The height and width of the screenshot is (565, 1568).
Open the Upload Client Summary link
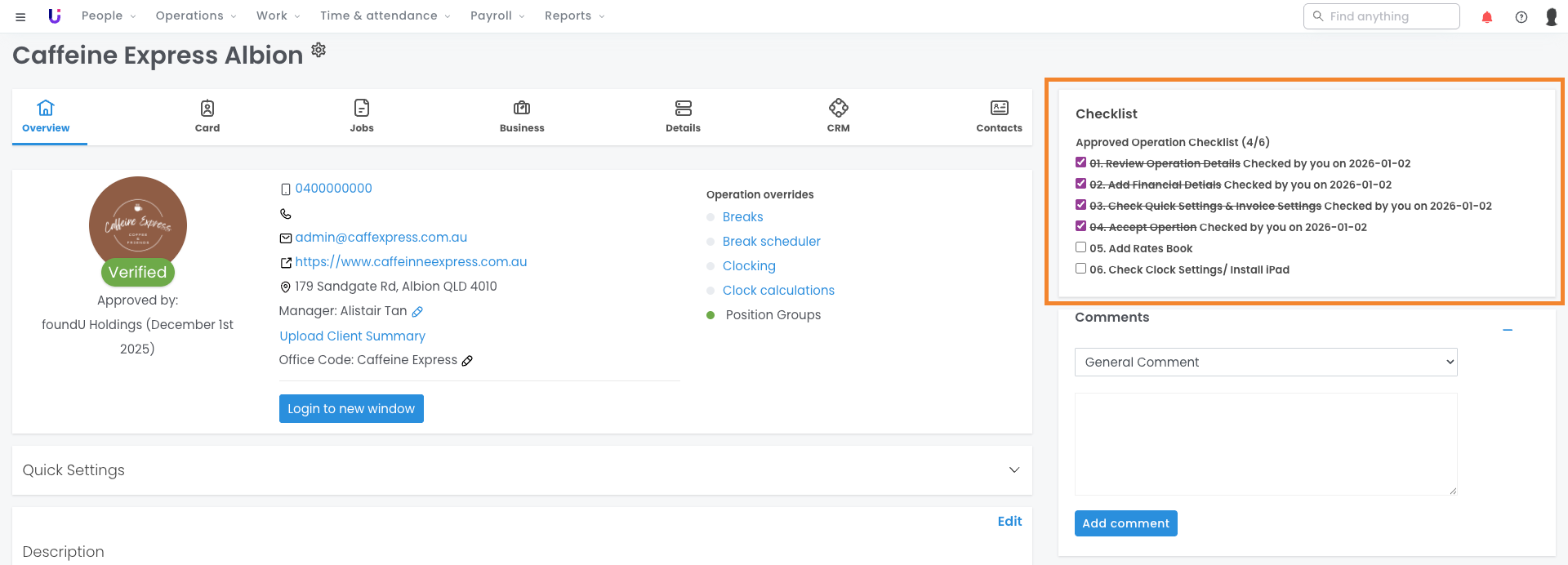tap(352, 336)
